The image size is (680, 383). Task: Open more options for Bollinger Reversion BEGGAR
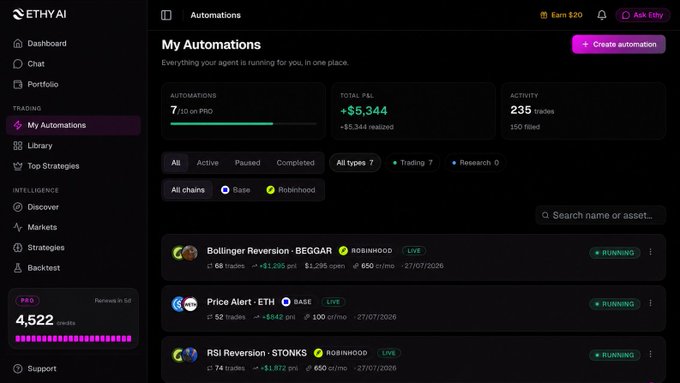click(651, 252)
